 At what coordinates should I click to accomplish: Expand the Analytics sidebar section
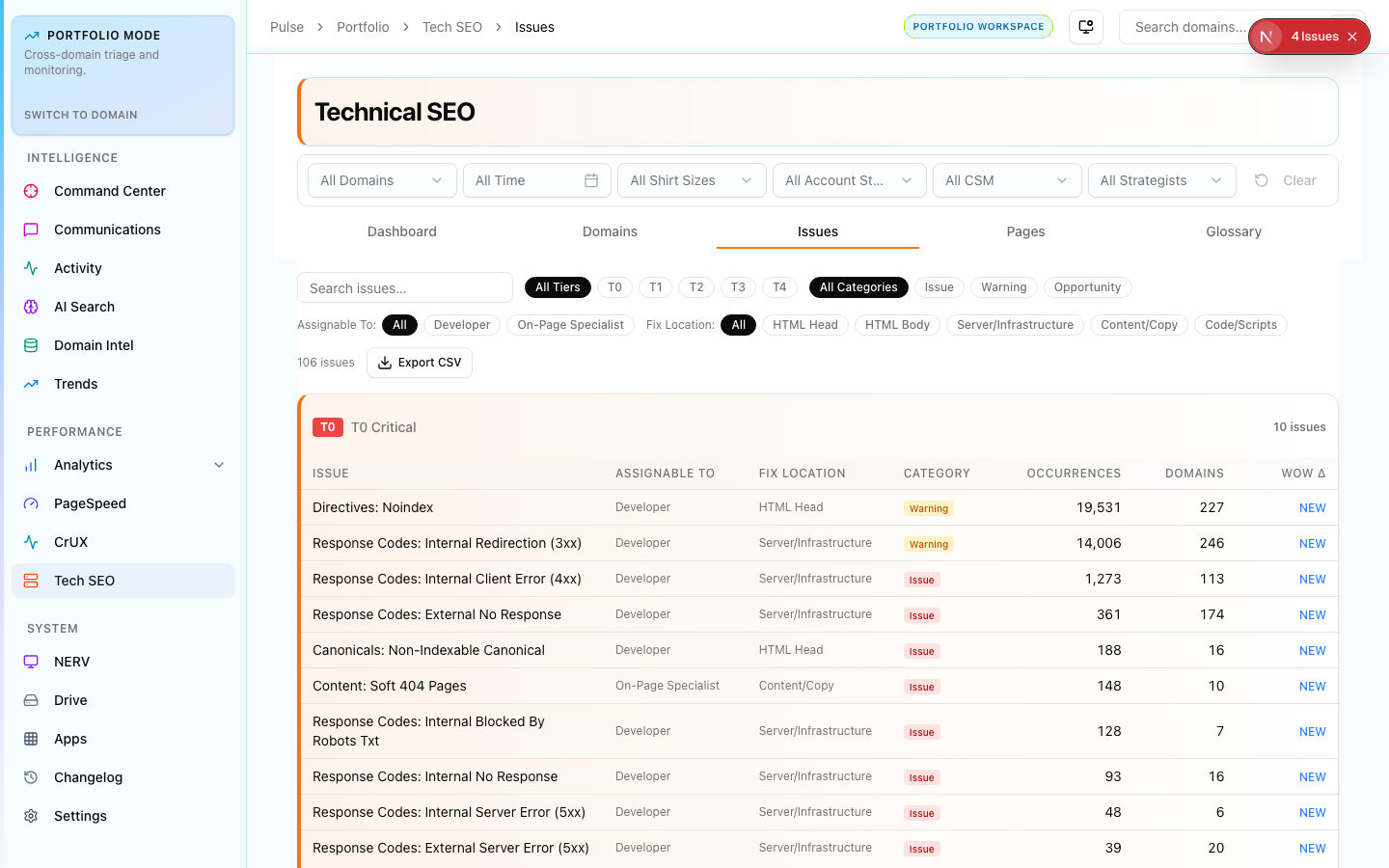point(219,465)
